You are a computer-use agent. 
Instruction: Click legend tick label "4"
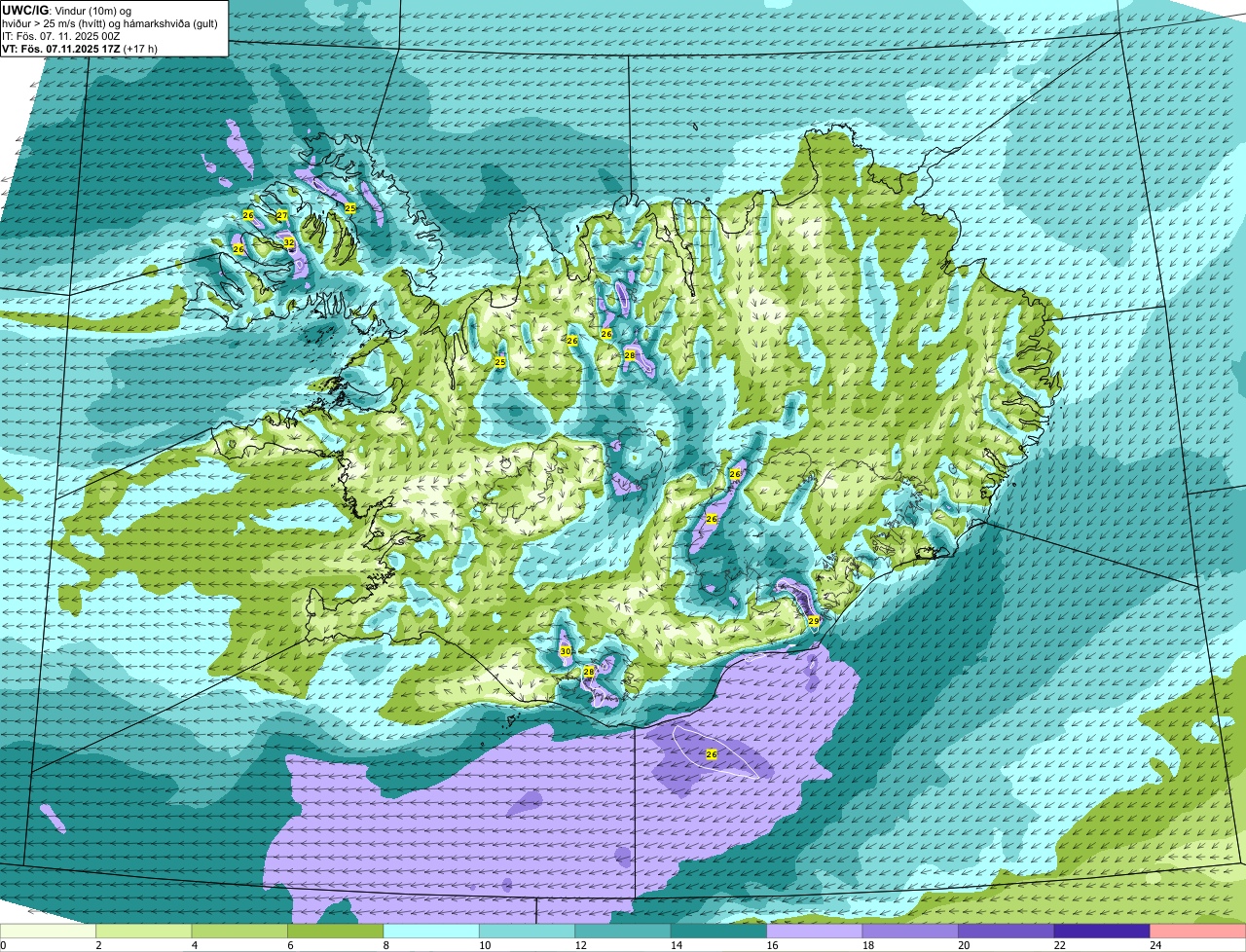click(x=193, y=945)
